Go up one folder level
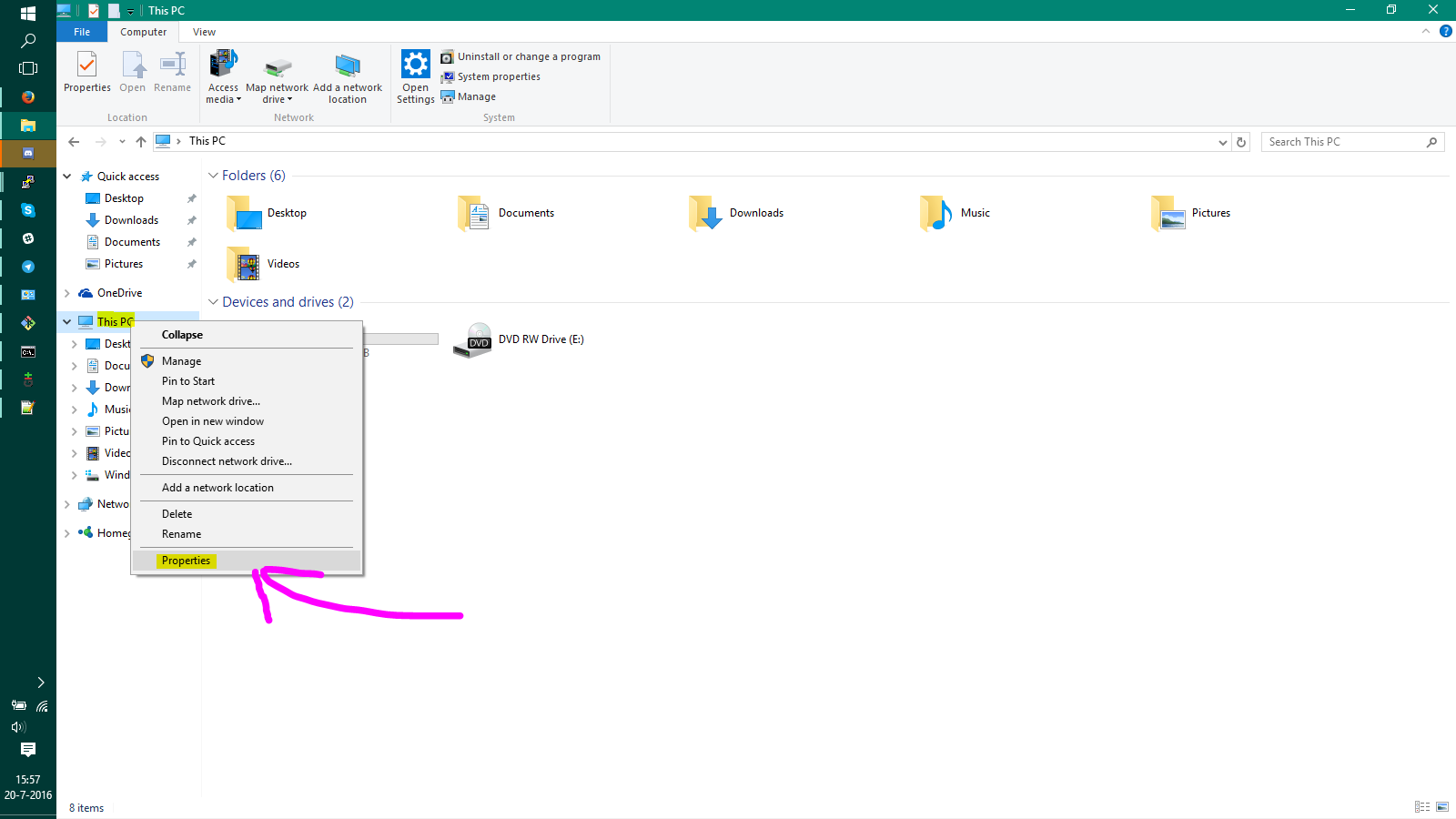1456x819 pixels. 141,142
